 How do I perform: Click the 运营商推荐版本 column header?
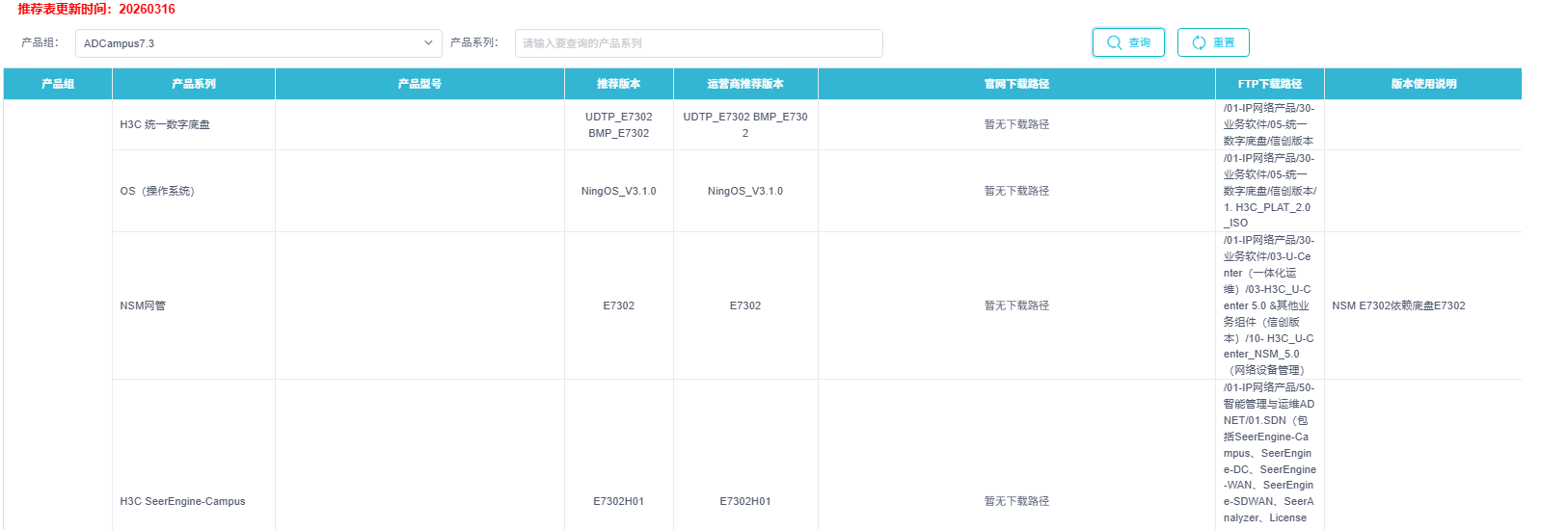tap(745, 84)
